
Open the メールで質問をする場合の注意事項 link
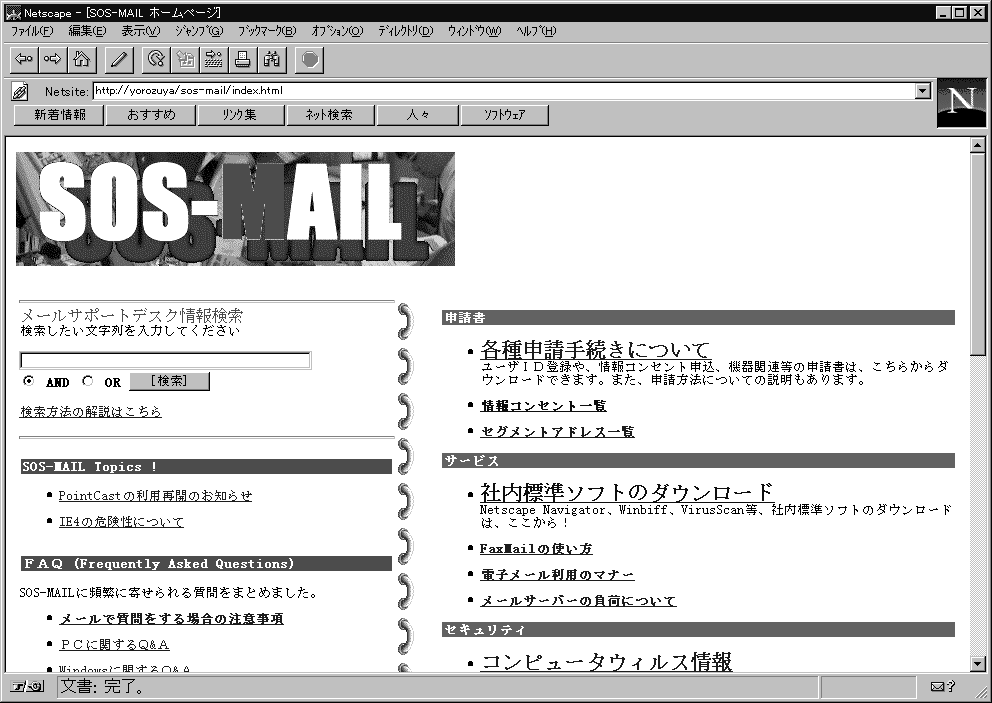(171, 619)
